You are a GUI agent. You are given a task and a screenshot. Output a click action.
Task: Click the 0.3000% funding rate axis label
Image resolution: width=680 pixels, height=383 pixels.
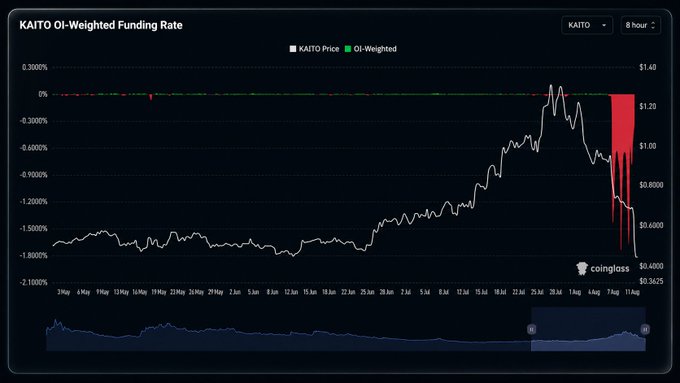(x=35, y=67)
